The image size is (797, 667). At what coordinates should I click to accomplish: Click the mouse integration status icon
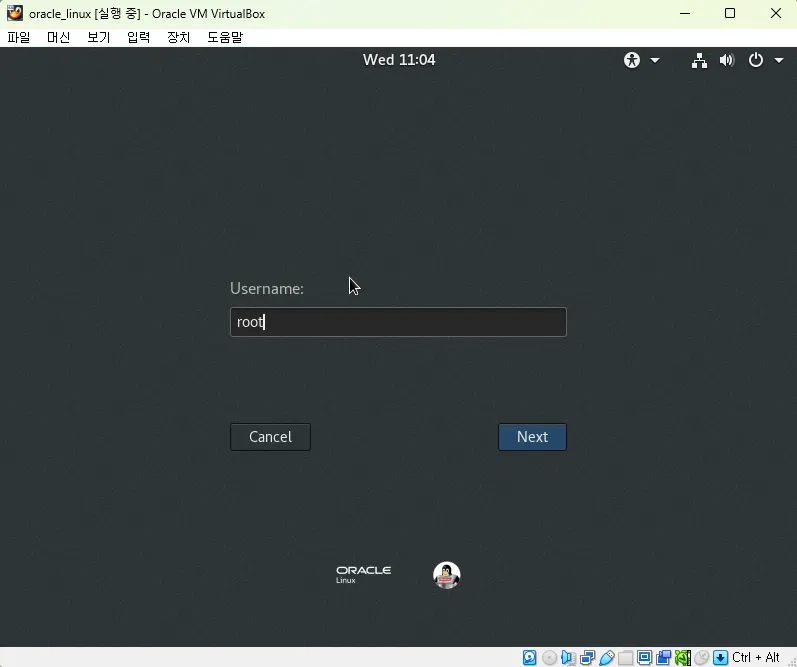pyautogui.click(x=701, y=657)
